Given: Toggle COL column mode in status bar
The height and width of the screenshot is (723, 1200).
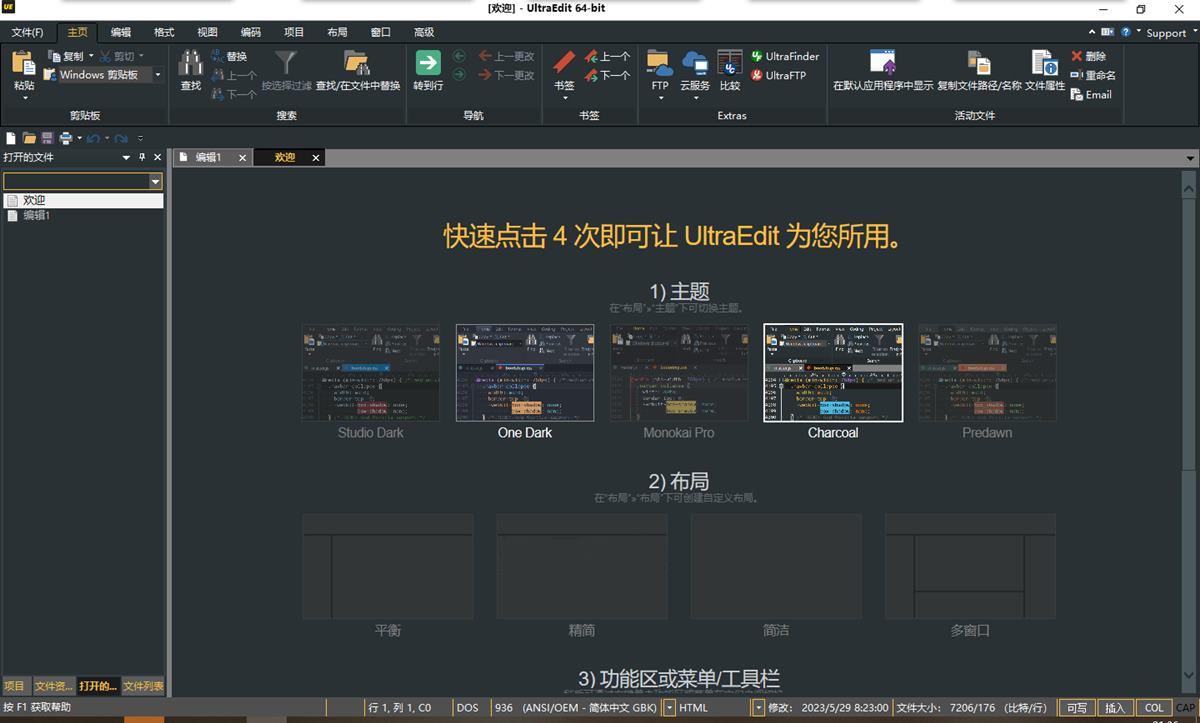Looking at the screenshot, I should tap(1154, 708).
